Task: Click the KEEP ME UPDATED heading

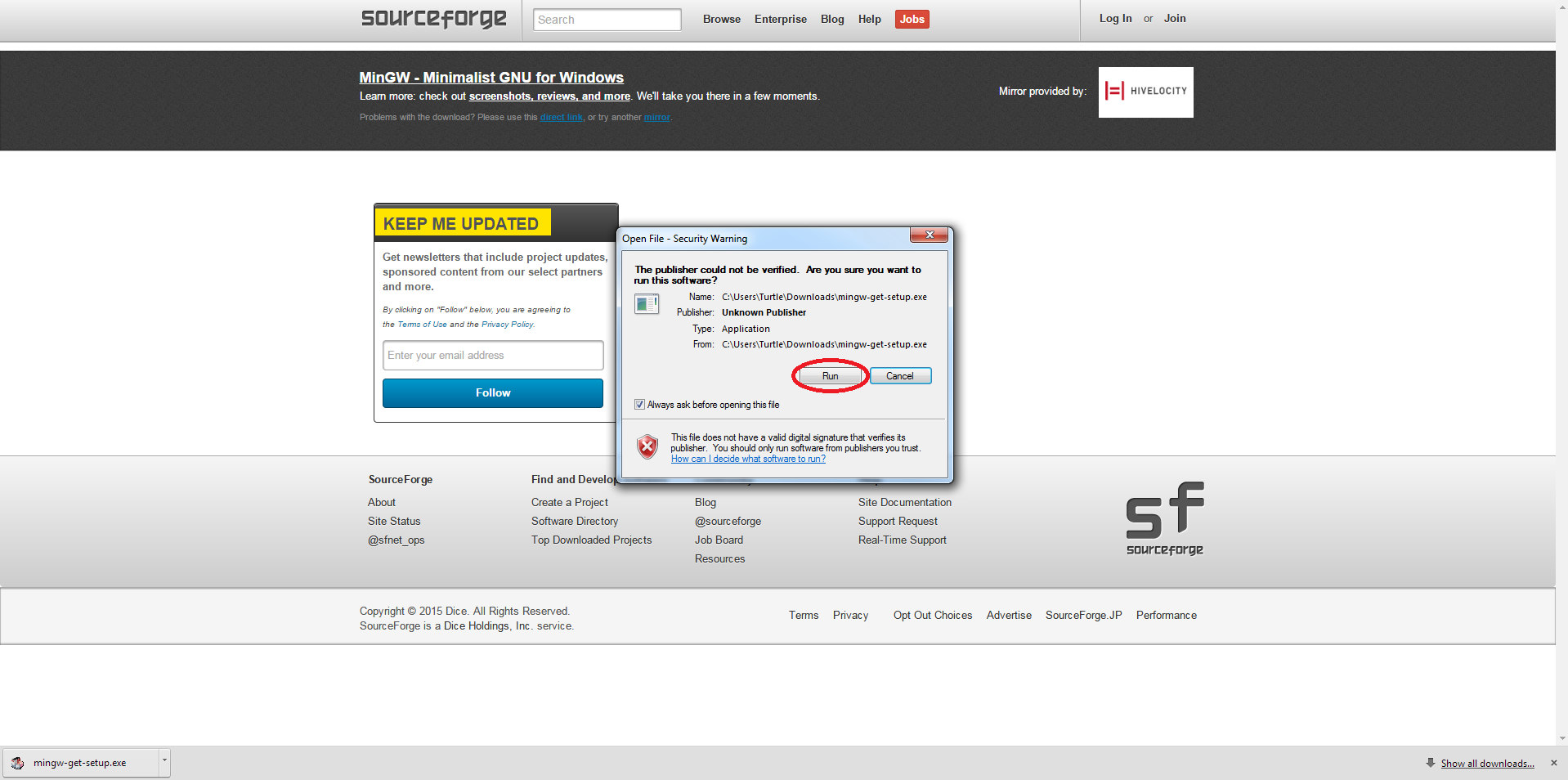Action: point(461,224)
